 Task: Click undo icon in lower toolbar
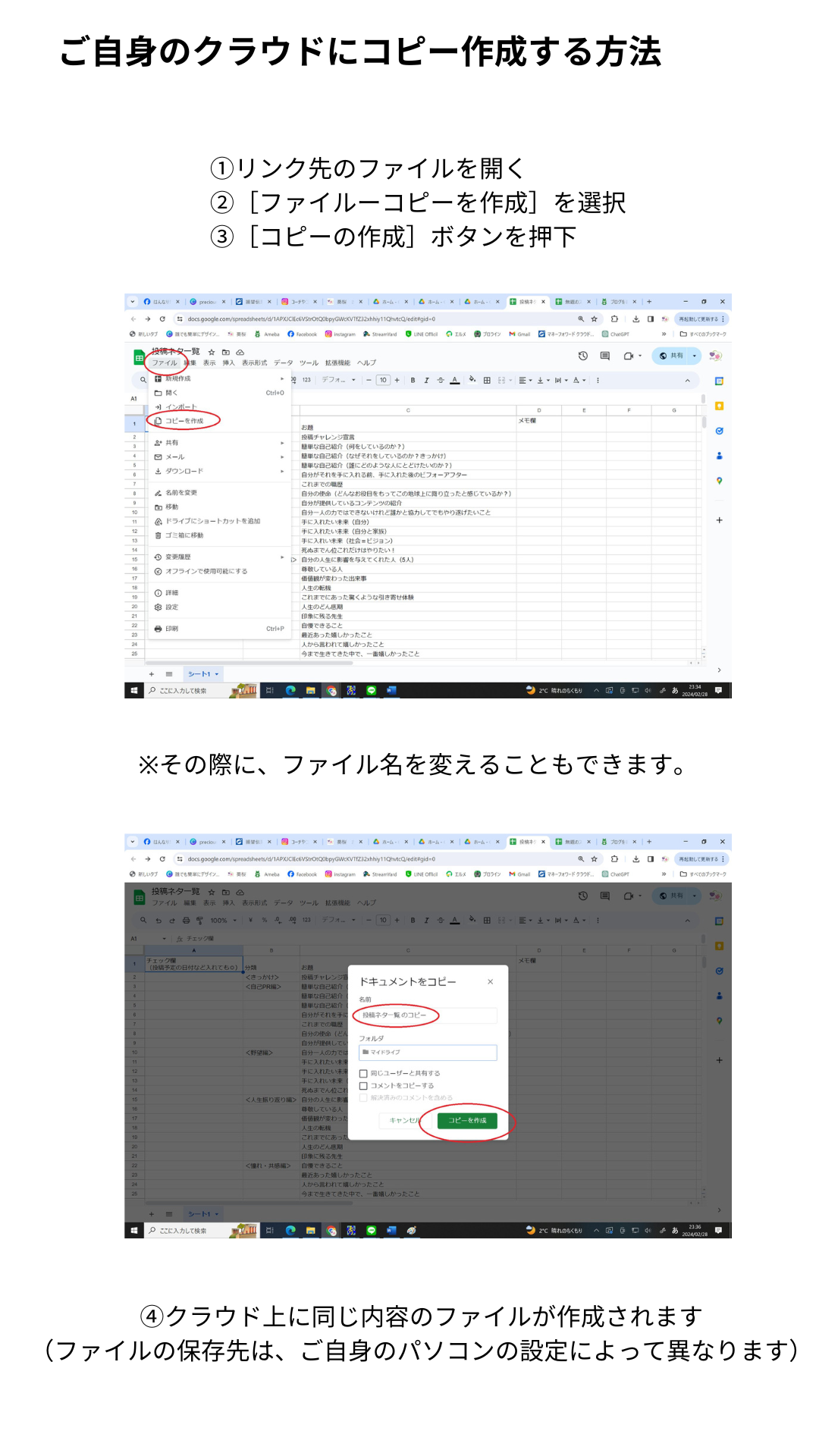pyautogui.click(x=158, y=921)
